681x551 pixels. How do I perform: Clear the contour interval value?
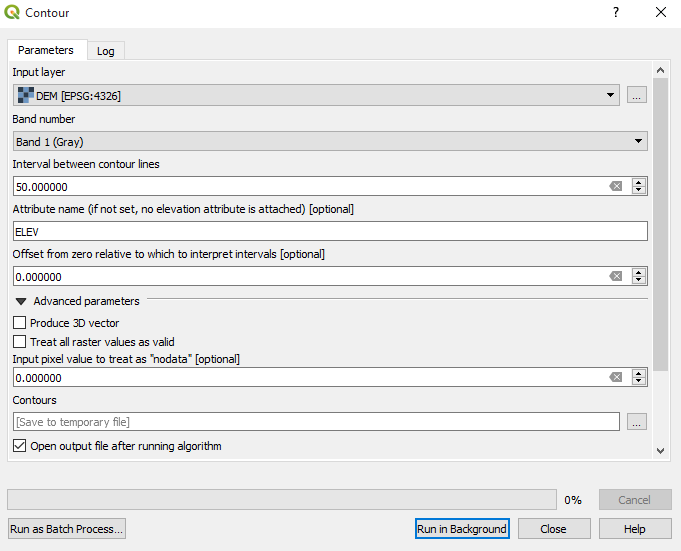tap(616, 186)
